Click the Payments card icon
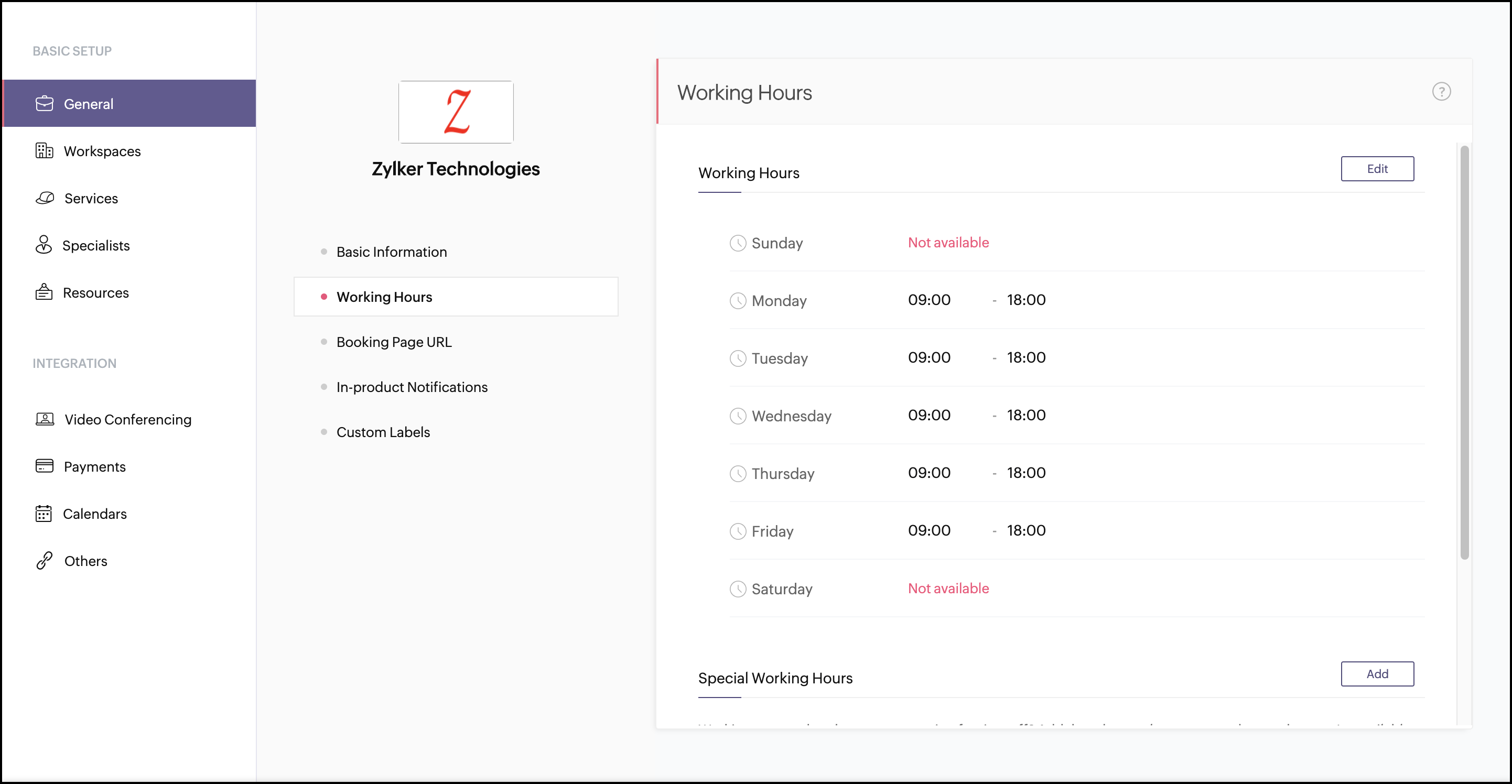This screenshot has width=1512, height=784. pos(44,466)
